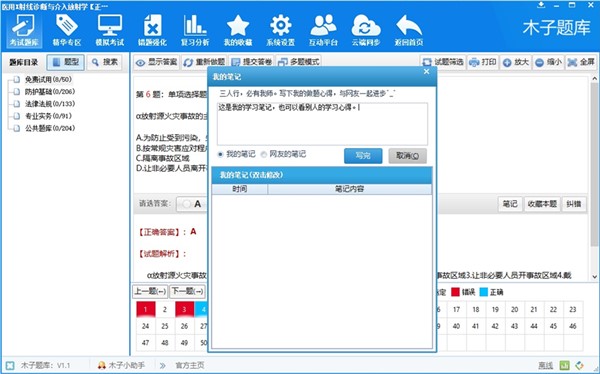
Task: Go to next question 下一题
Action: coord(187,291)
